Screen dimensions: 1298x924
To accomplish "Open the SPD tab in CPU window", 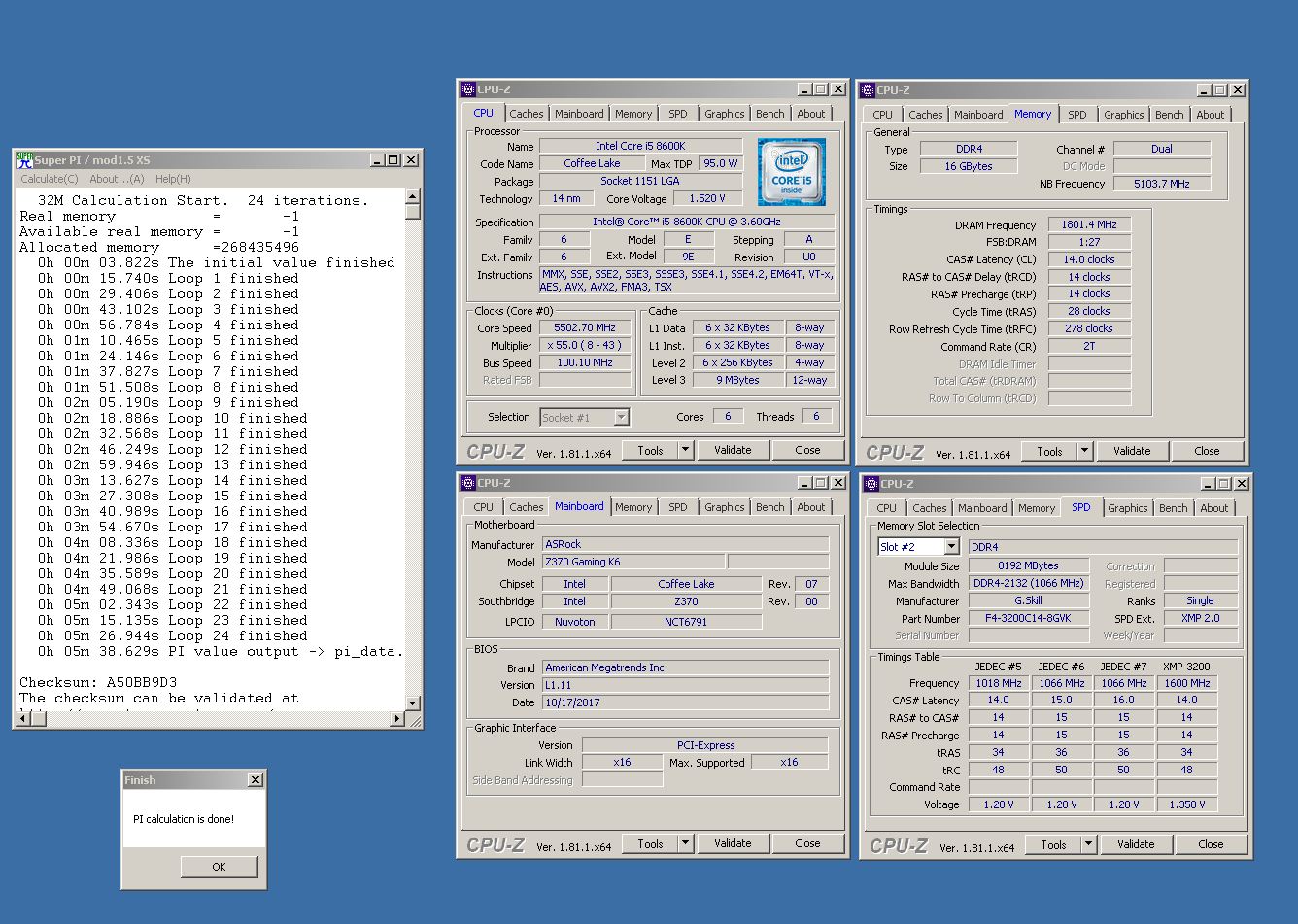I will pos(678,114).
